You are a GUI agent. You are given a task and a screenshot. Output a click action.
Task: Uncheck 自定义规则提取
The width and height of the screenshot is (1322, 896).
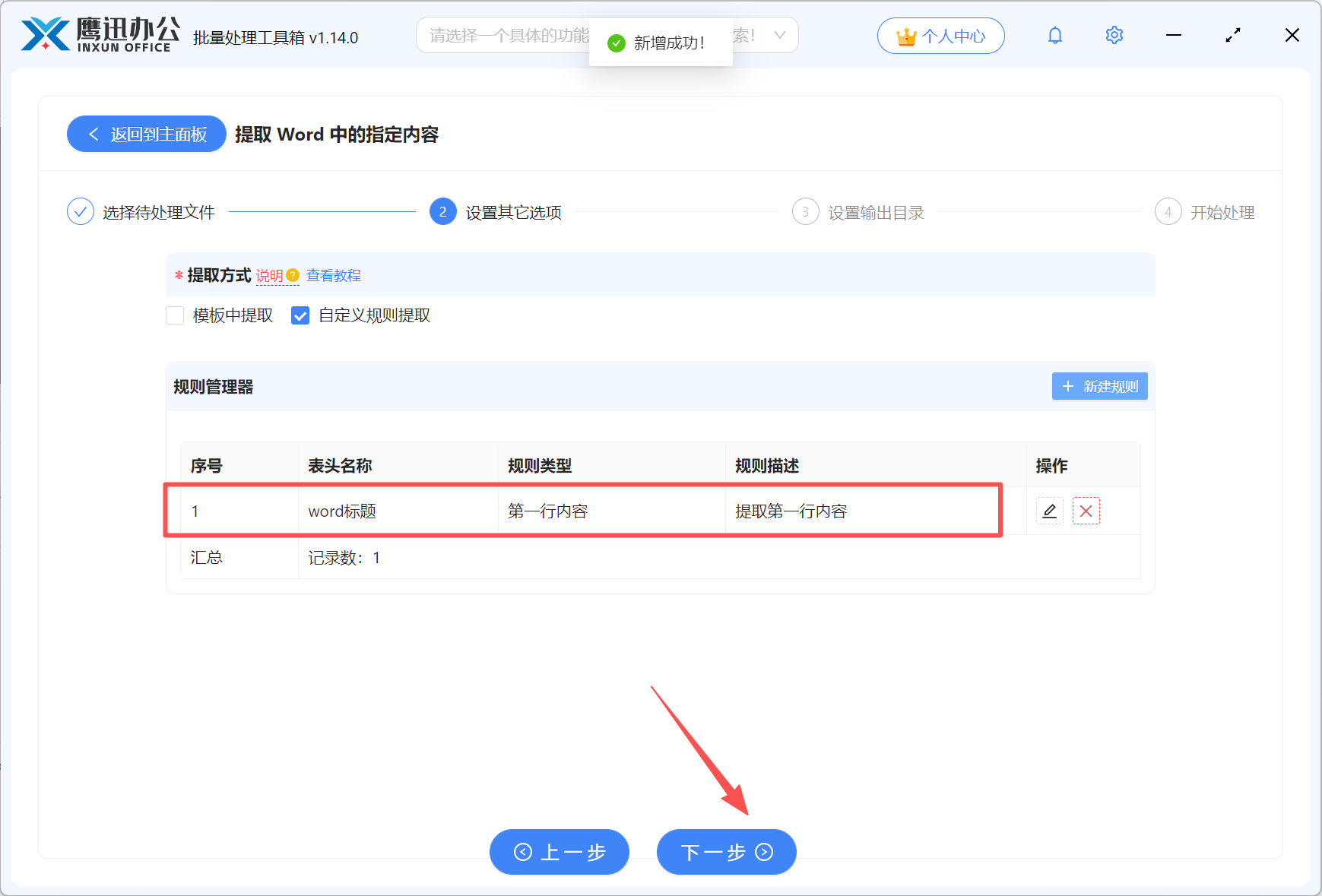point(300,315)
